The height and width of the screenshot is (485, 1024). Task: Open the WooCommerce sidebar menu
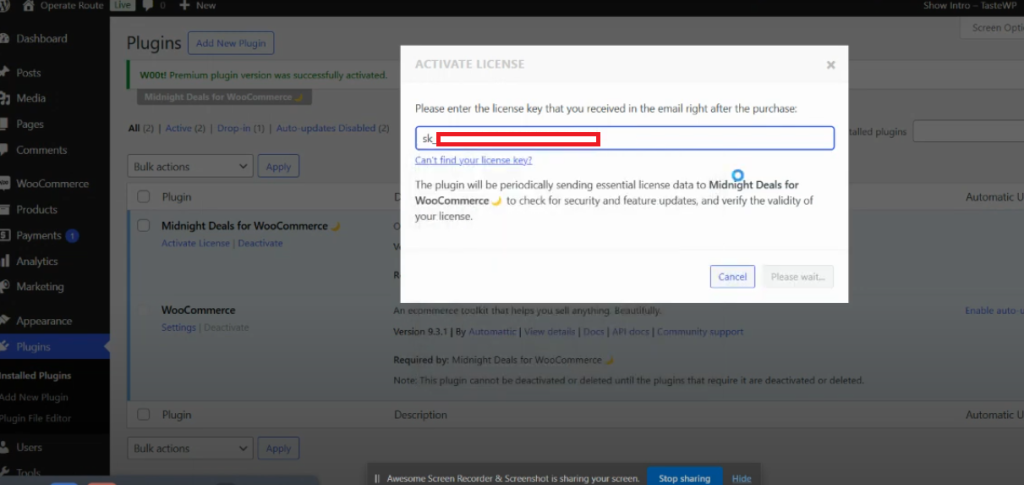[x=52, y=184]
